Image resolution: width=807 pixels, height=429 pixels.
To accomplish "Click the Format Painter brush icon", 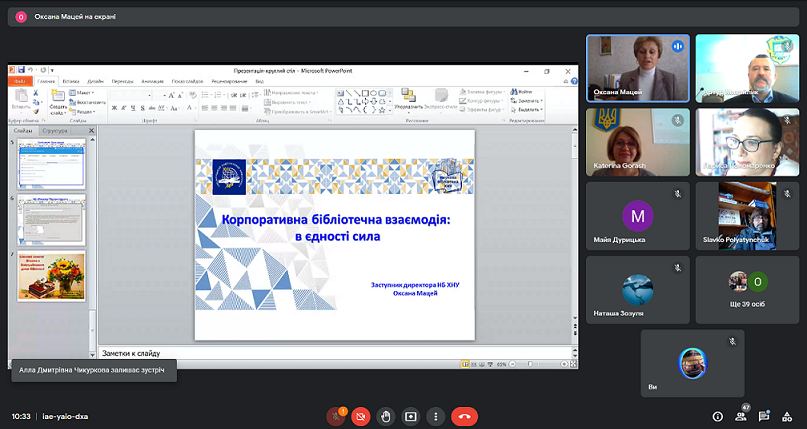I will pos(36,111).
